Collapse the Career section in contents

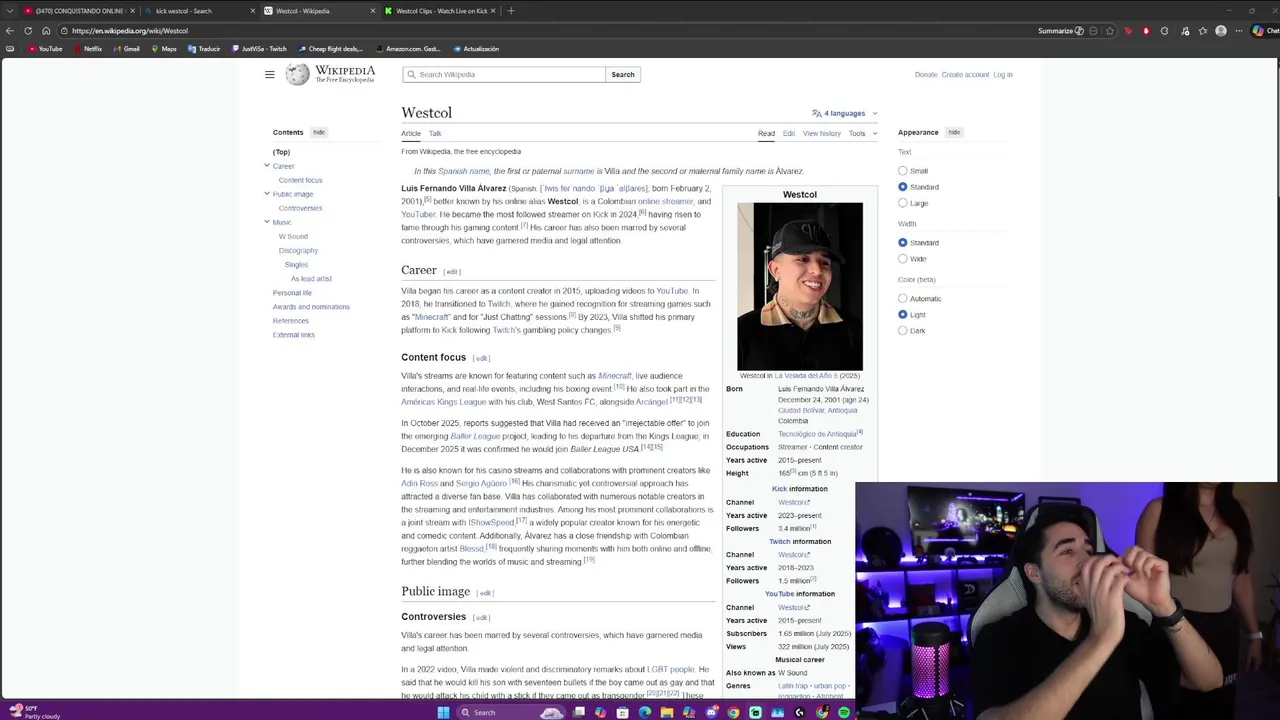267,166
